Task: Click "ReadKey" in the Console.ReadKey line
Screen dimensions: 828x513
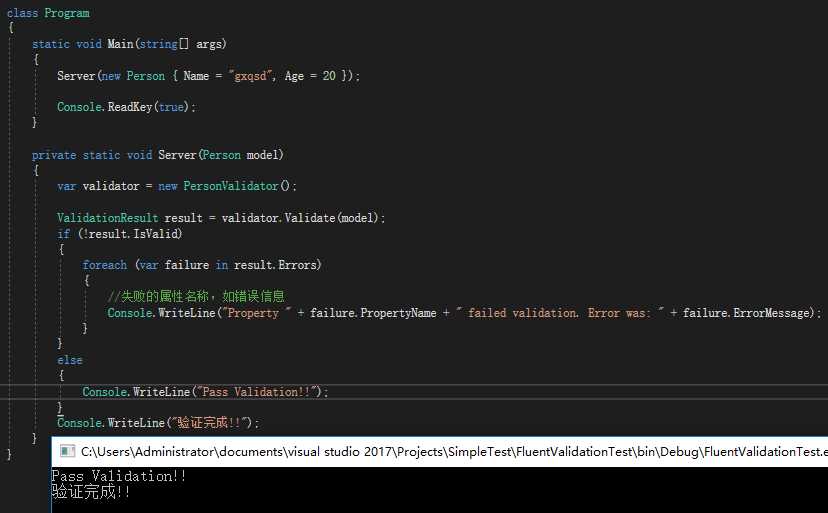Action: [130, 107]
